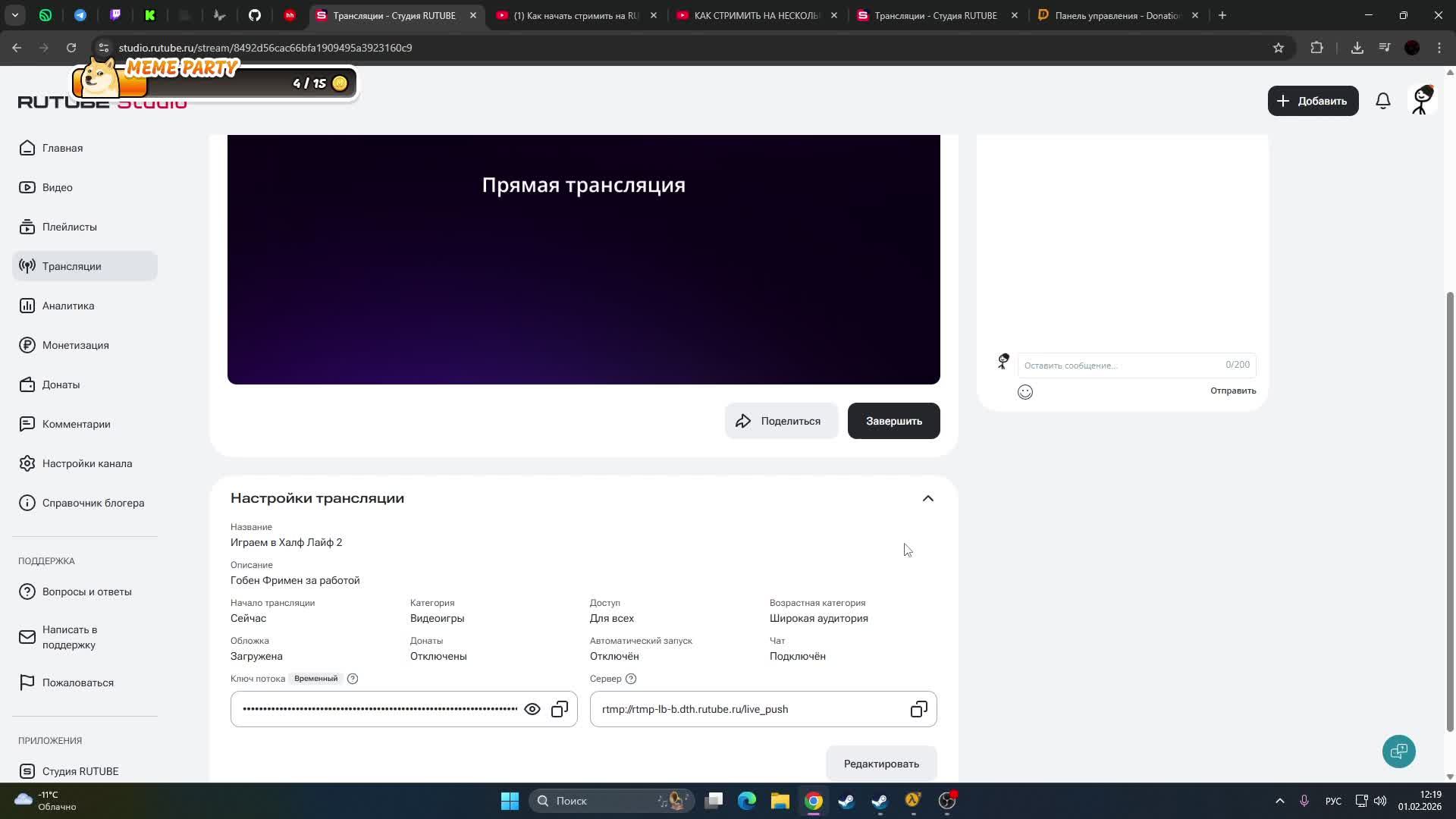The width and height of the screenshot is (1456, 819).
Task: Open the Комментарии section
Action: (x=76, y=424)
